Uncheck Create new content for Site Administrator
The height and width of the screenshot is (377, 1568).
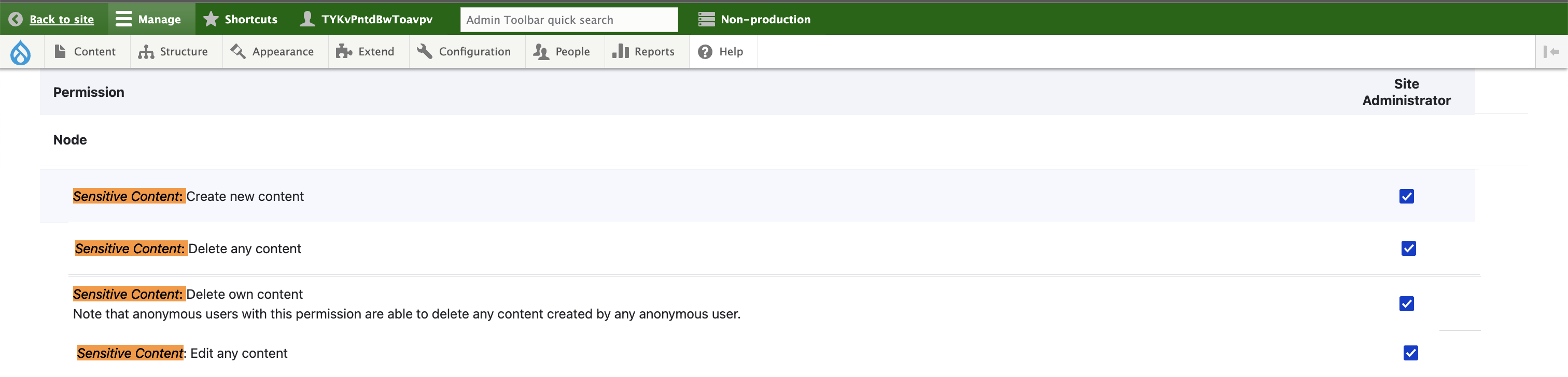coord(1406,196)
